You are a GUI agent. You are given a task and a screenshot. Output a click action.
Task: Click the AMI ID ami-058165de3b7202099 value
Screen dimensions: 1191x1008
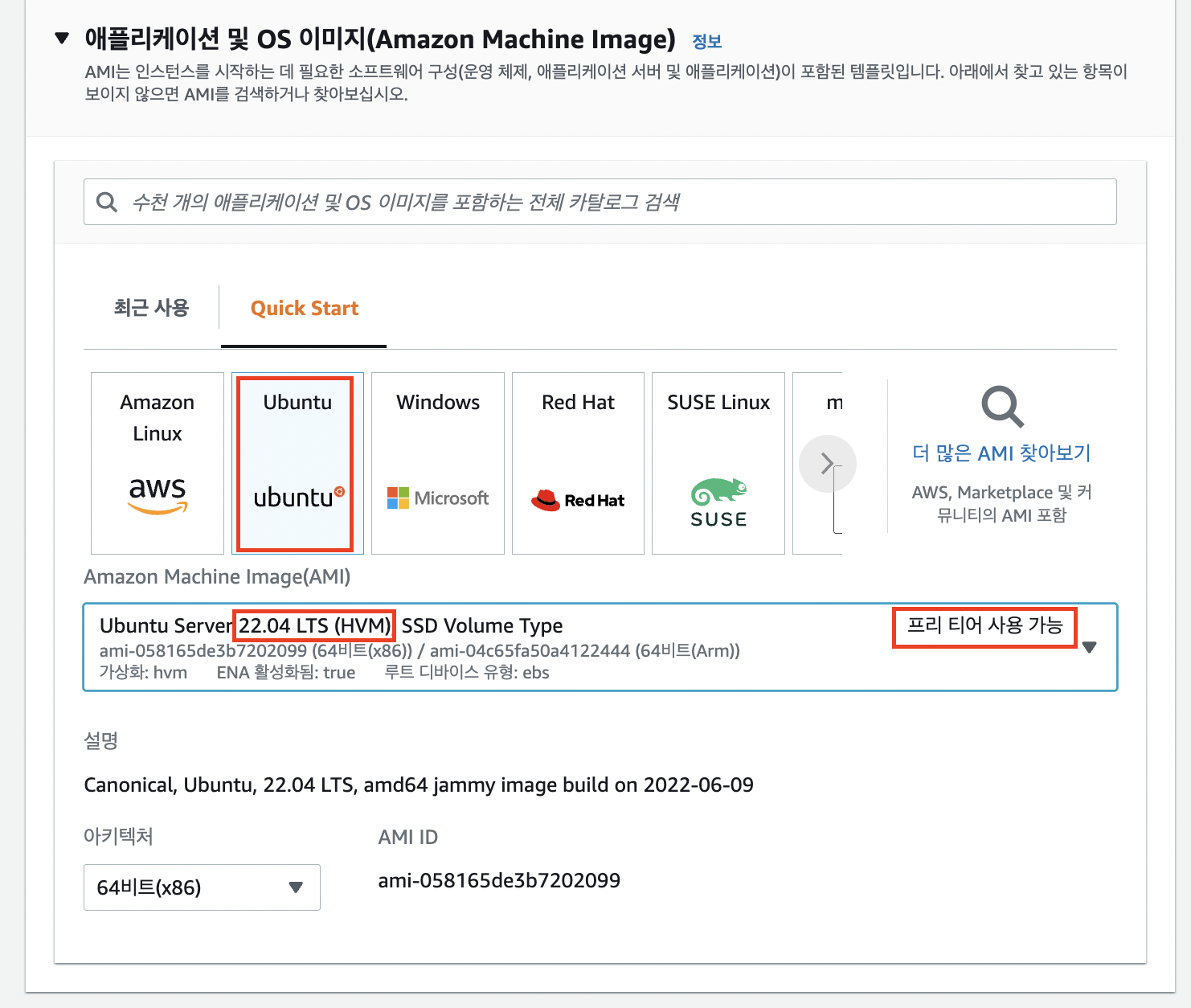coord(499,880)
